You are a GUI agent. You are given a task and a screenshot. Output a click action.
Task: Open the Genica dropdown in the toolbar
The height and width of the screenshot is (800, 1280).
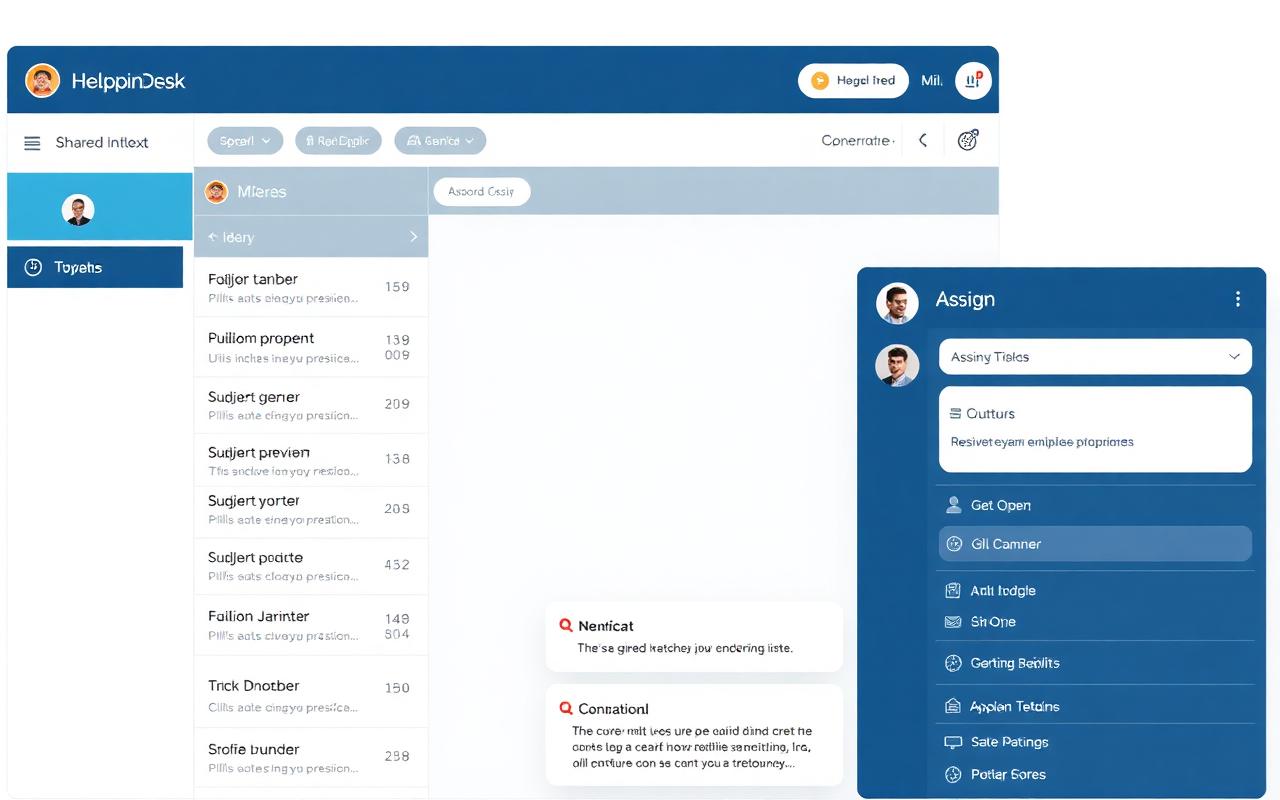tap(440, 140)
